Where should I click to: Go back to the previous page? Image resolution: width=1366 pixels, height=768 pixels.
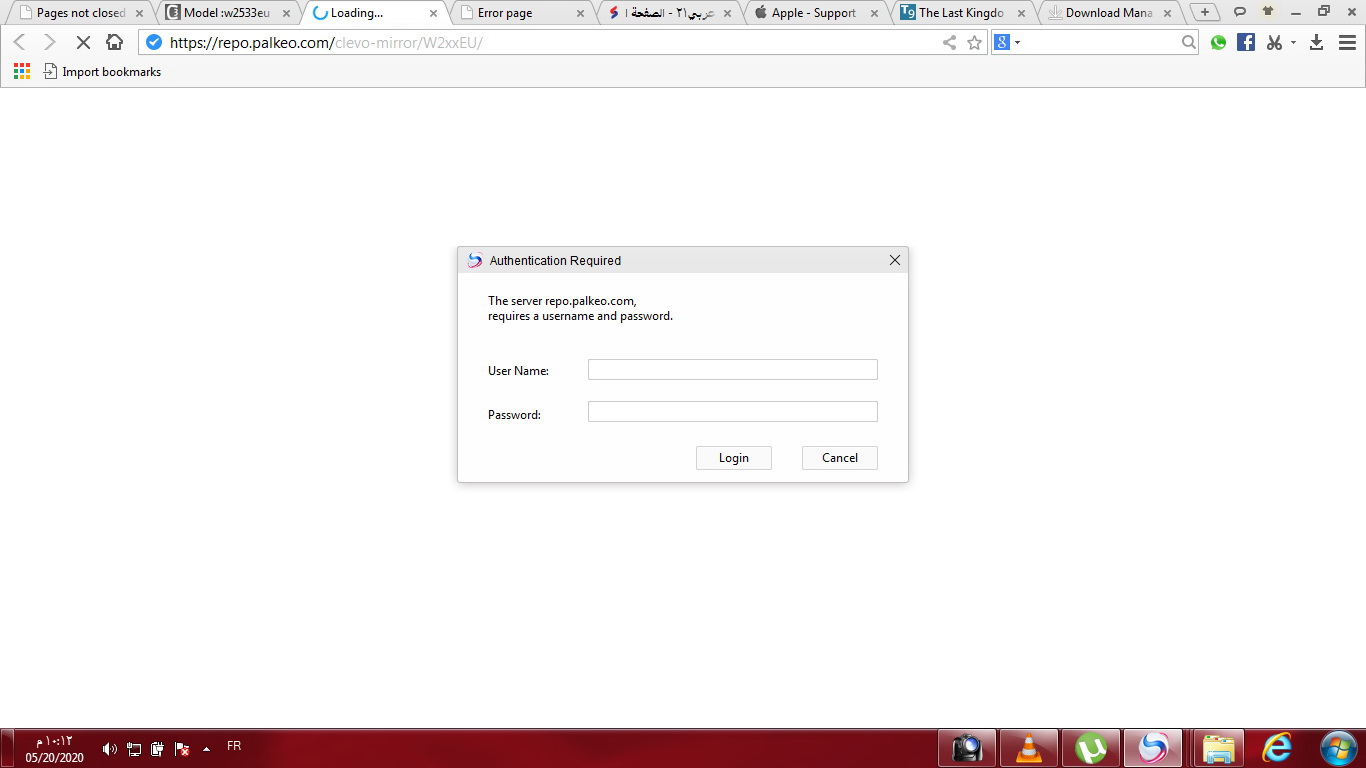coord(19,43)
